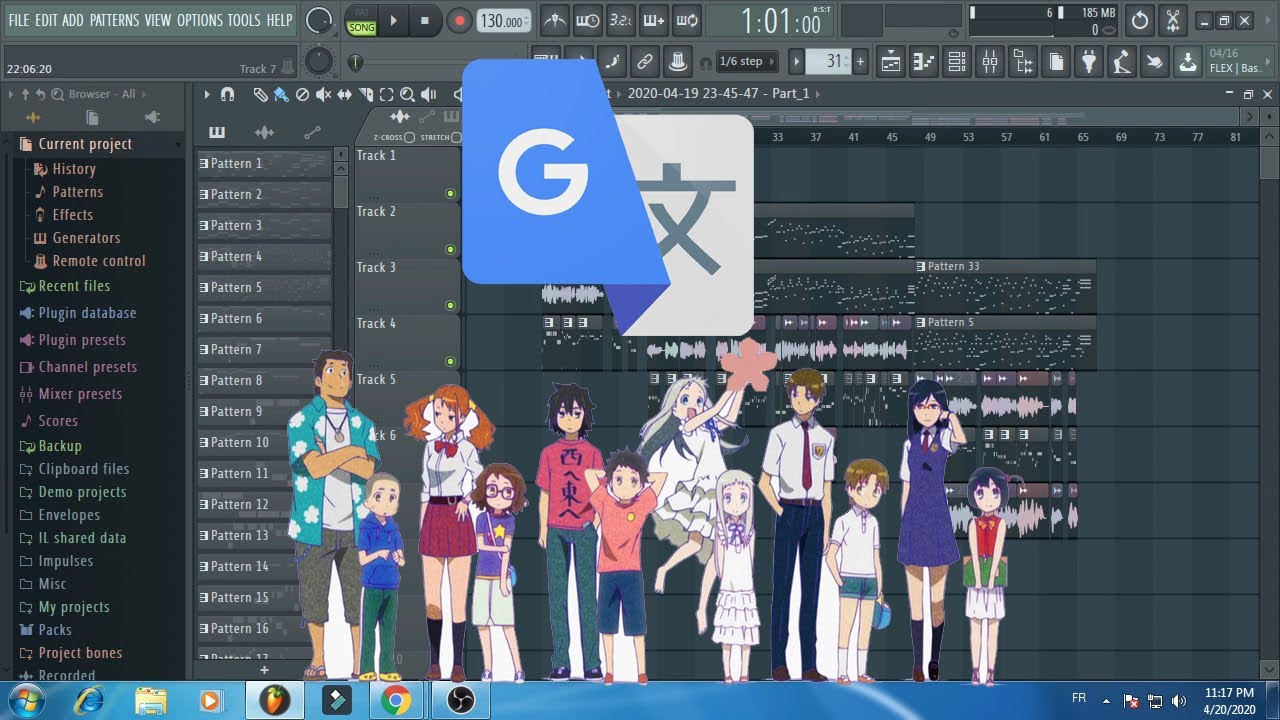Click the stamp icon in toolbar
Viewport: 1280px width, 720px height.
click(x=678, y=62)
